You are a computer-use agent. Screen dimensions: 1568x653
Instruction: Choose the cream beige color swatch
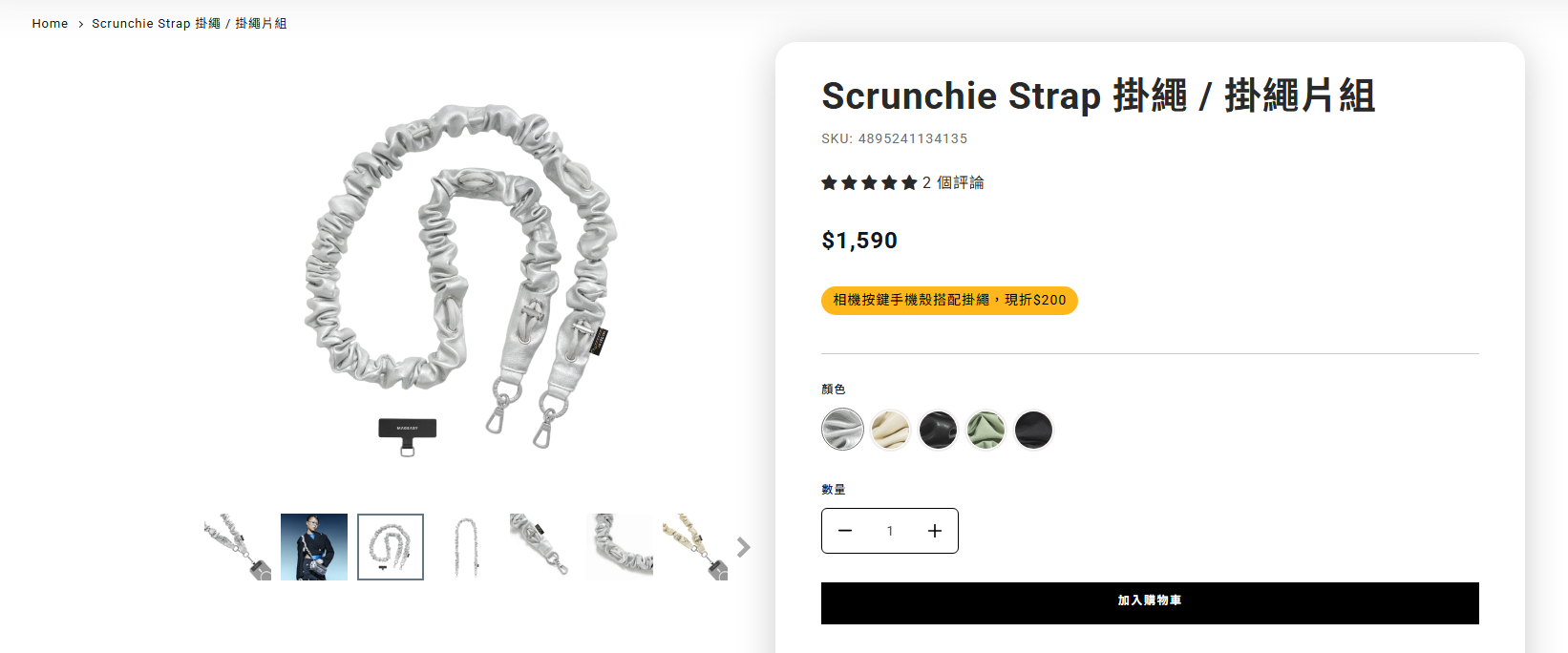pyautogui.click(x=890, y=430)
